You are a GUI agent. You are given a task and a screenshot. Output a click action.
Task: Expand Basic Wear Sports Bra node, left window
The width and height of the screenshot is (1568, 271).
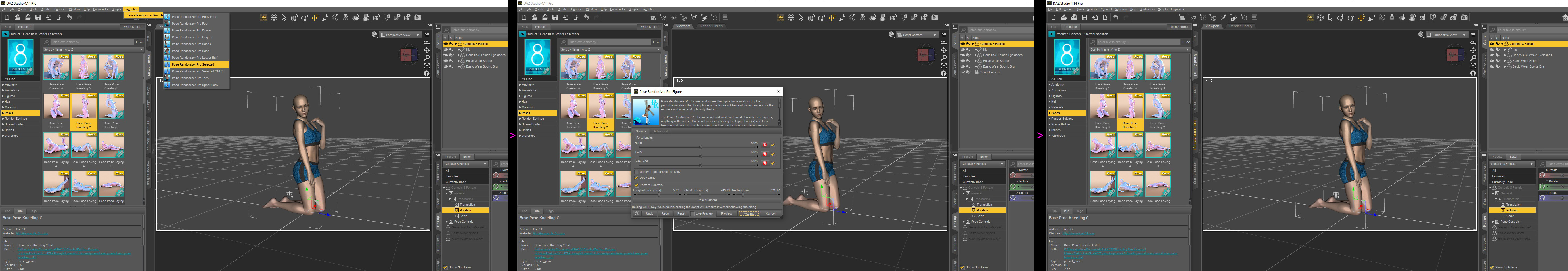459,66
